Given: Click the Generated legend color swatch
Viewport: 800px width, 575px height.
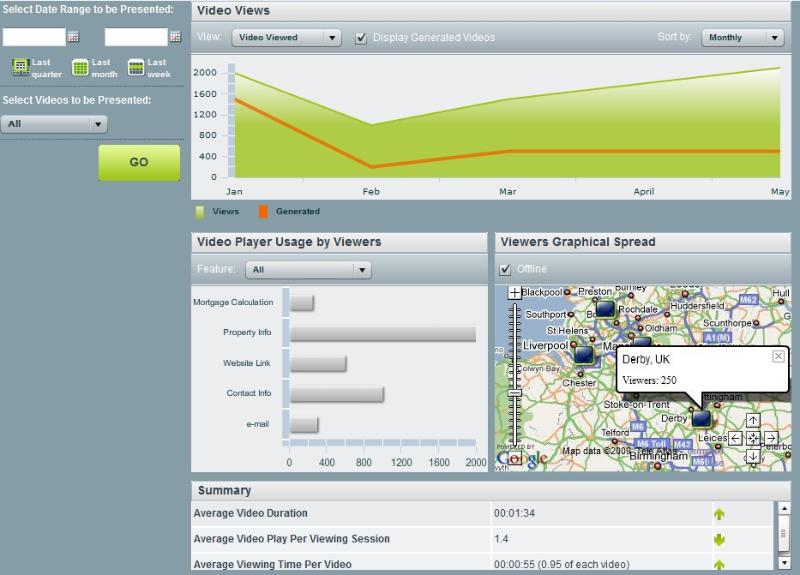Looking at the screenshot, I should coord(263,212).
